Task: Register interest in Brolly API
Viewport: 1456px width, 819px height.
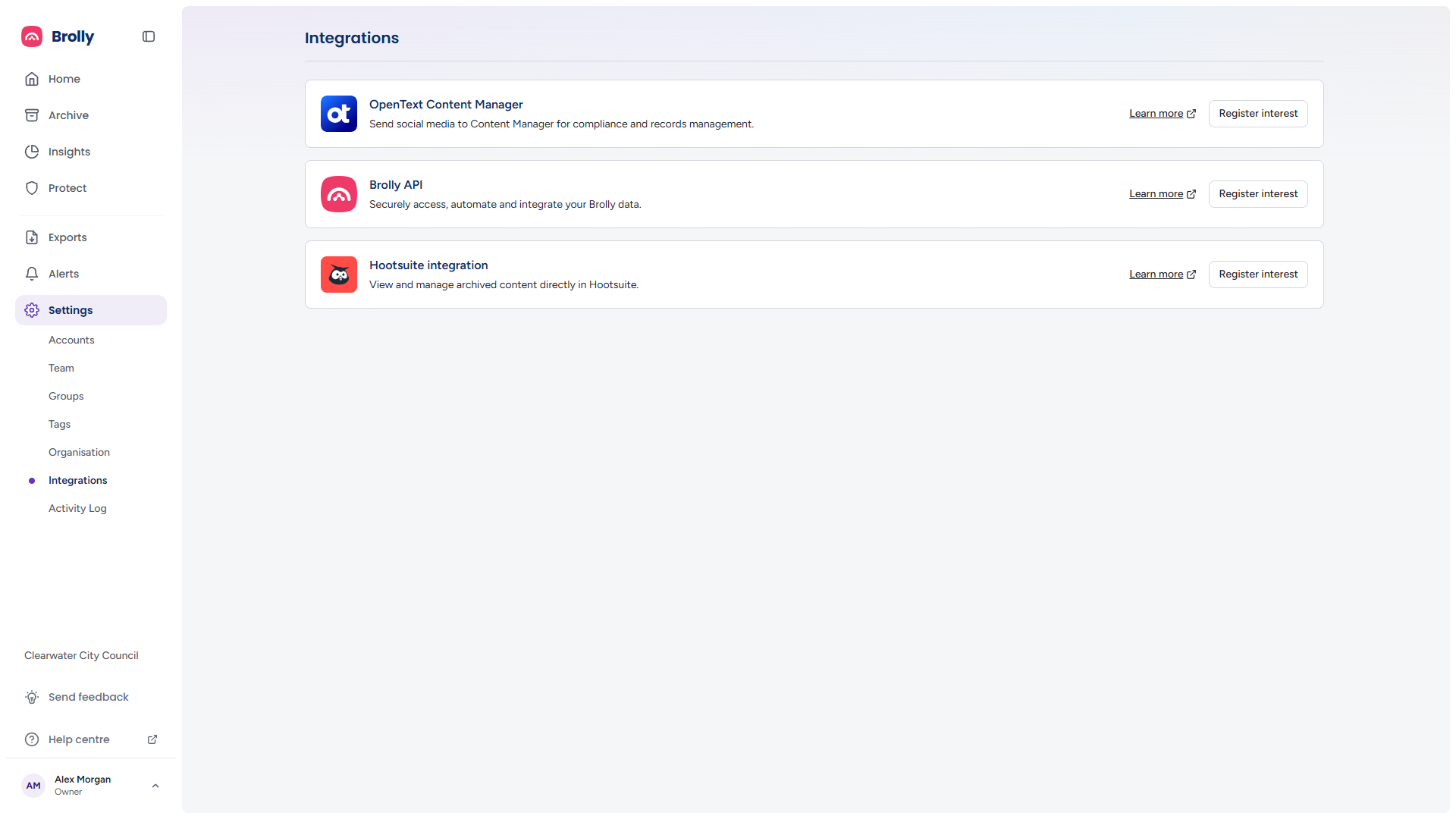Action: pos(1258,194)
